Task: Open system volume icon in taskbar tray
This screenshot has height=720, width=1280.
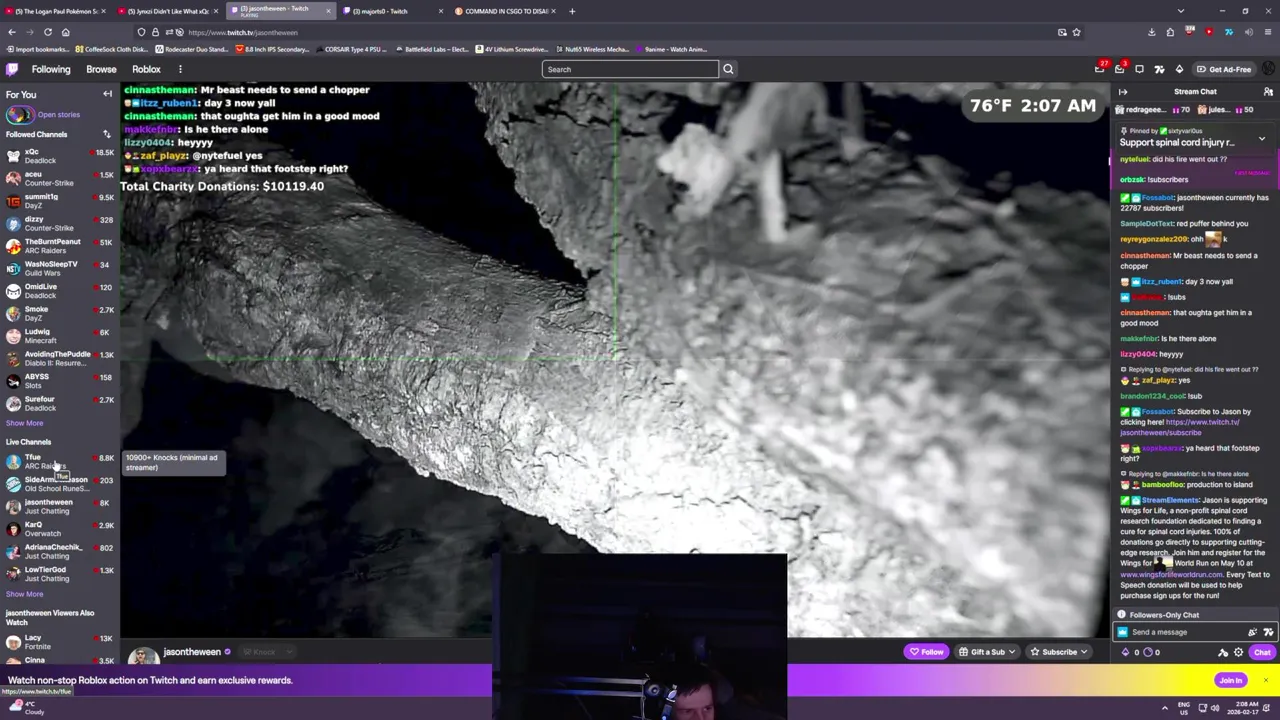Action: click(1215, 707)
